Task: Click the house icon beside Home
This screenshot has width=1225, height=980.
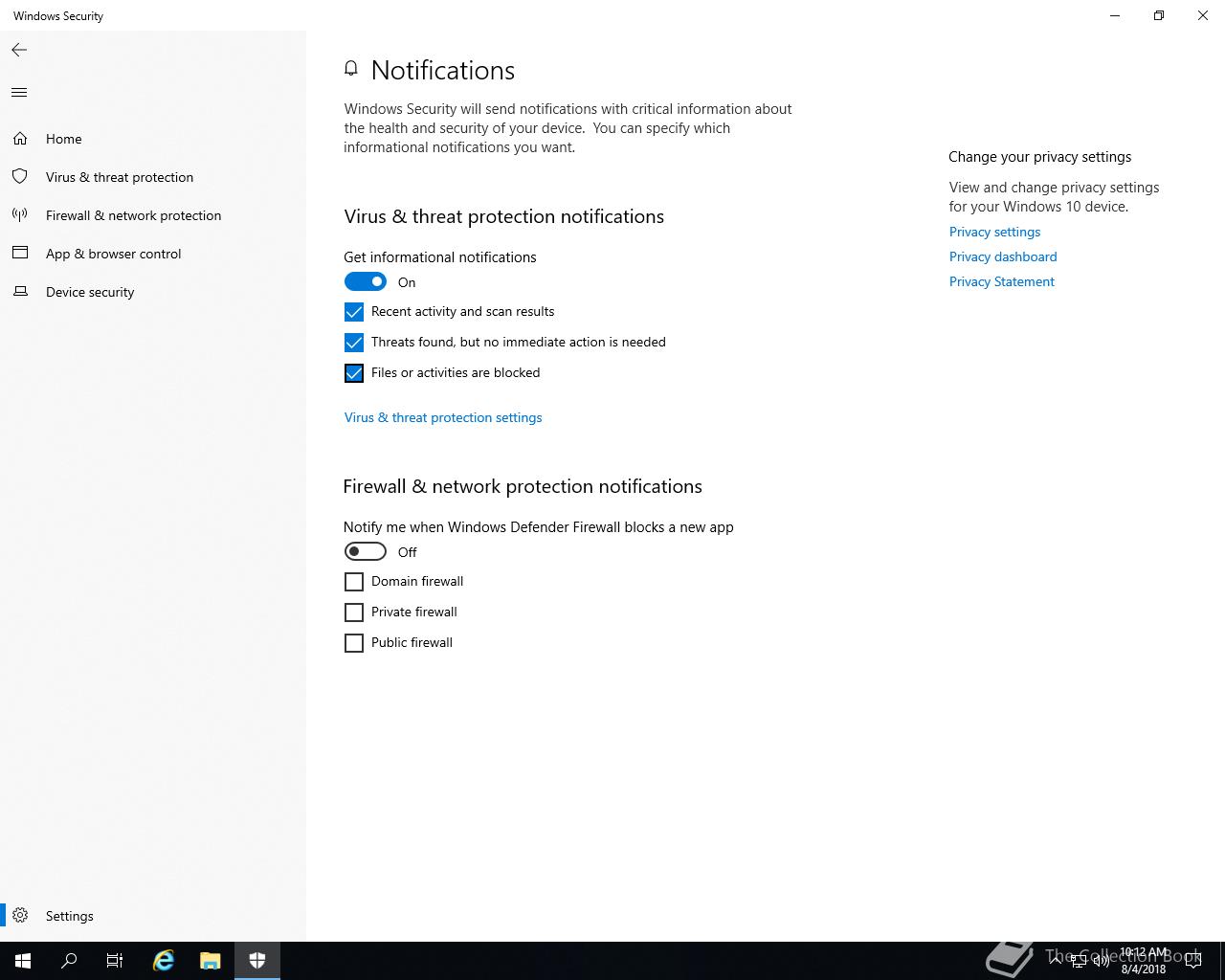Action: pyautogui.click(x=19, y=139)
